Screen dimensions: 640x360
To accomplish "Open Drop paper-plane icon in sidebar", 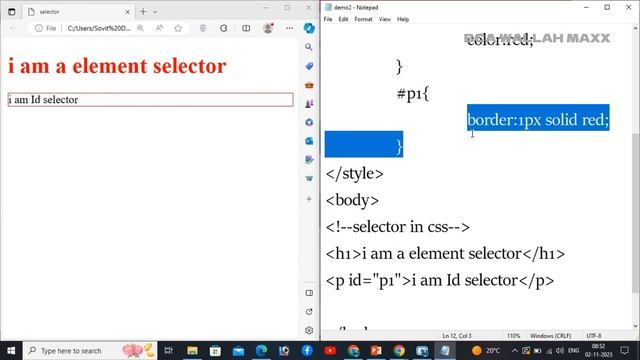I will click(x=309, y=178).
